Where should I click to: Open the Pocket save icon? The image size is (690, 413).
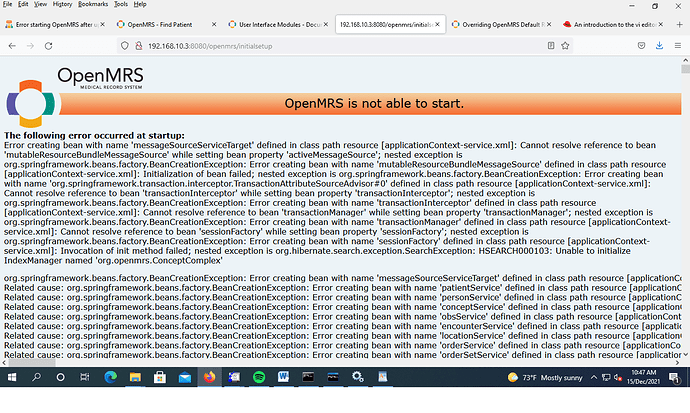pyautogui.click(x=641, y=45)
